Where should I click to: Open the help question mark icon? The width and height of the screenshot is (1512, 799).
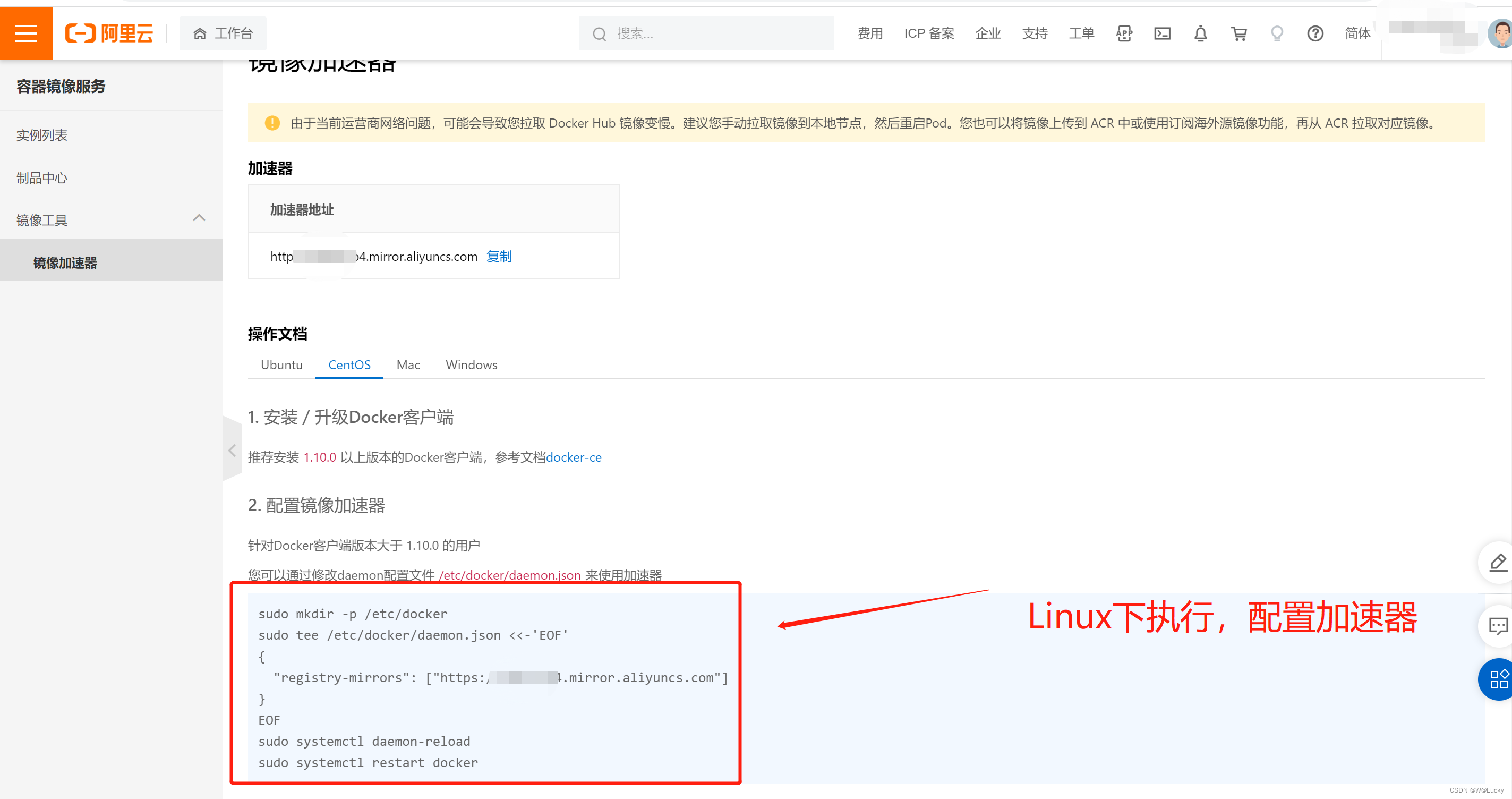pos(1315,33)
